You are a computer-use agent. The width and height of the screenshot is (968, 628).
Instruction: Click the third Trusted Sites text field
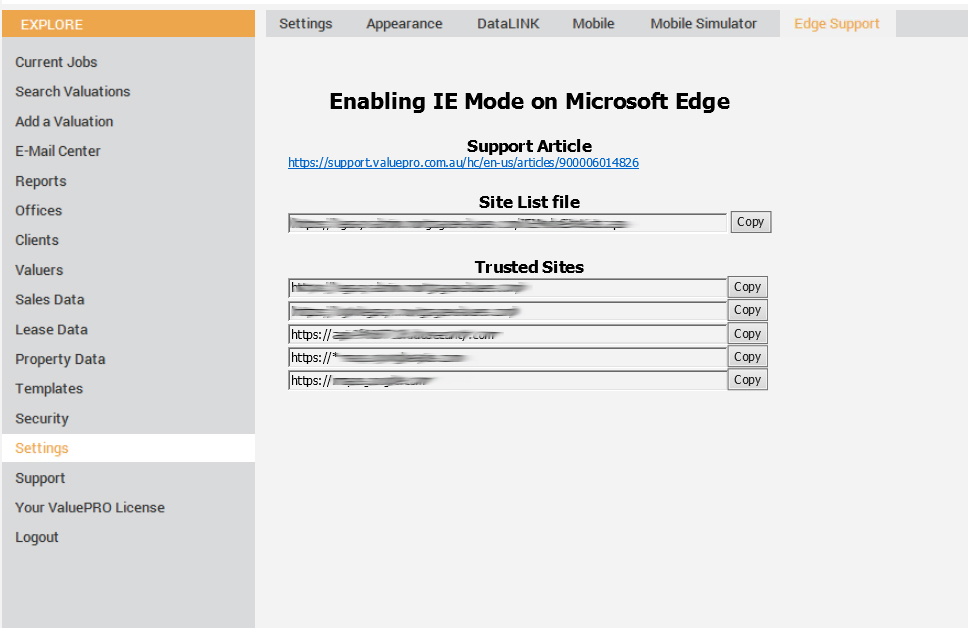click(x=507, y=334)
